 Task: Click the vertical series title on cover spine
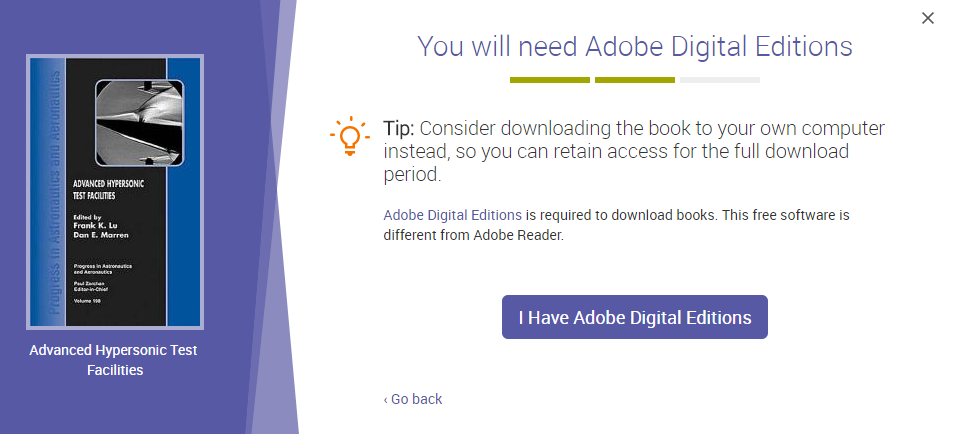(x=43, y=190)
